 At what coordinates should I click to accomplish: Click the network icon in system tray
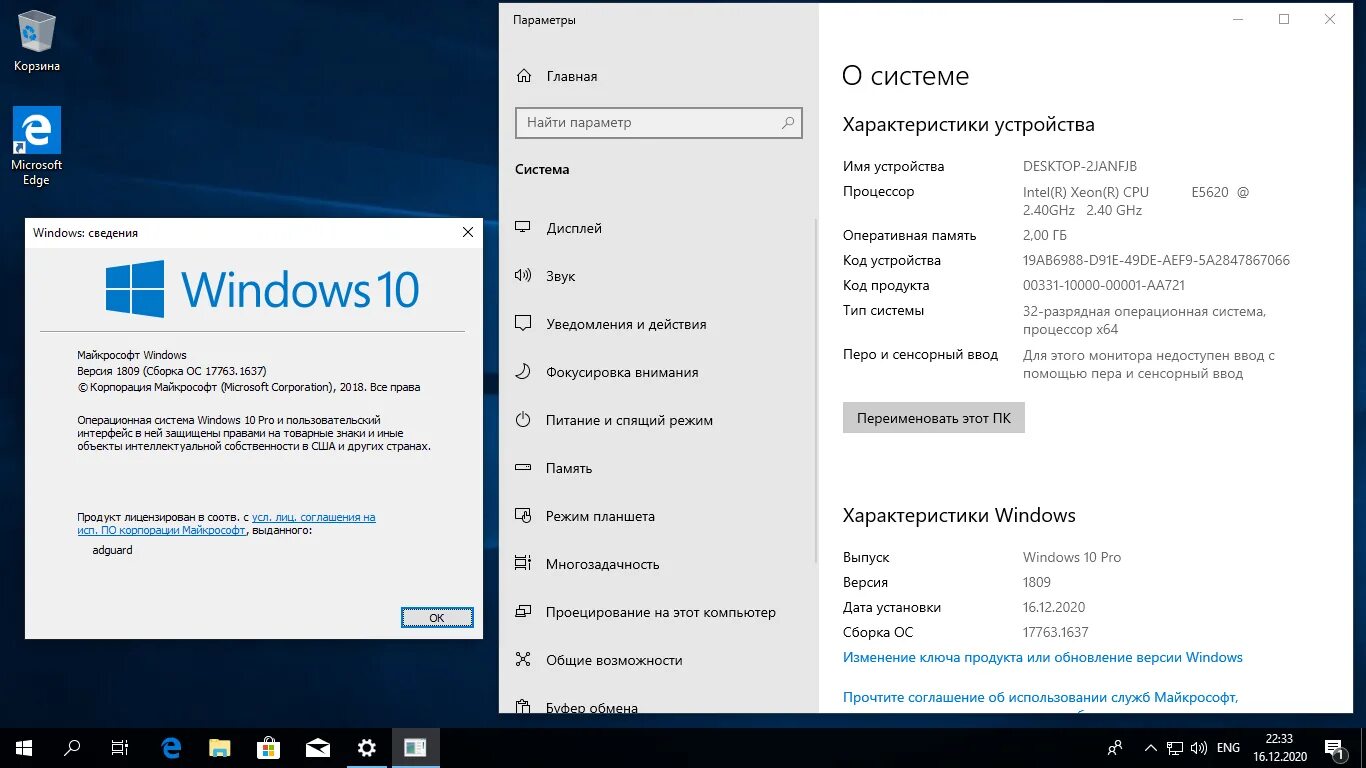(x=1175, y=748)
